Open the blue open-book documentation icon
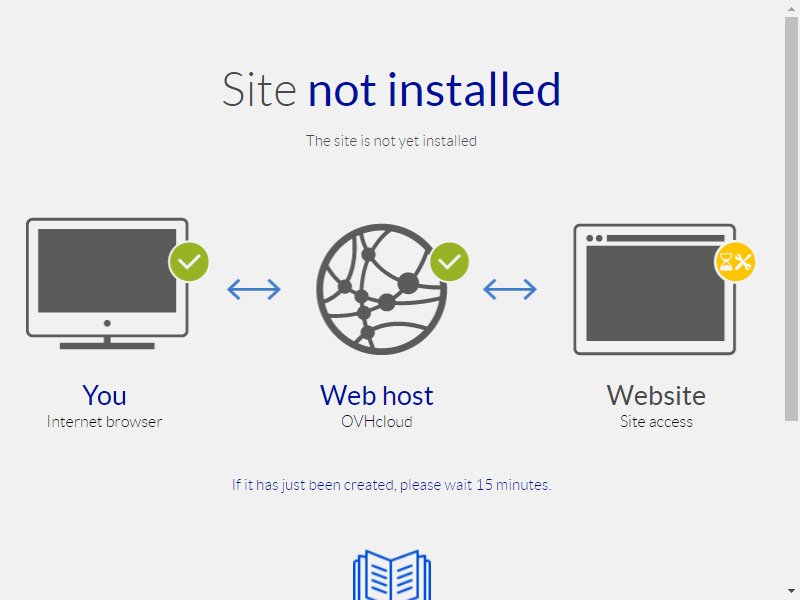The height and width of the screenshot is (600, 800). [392, 574]
